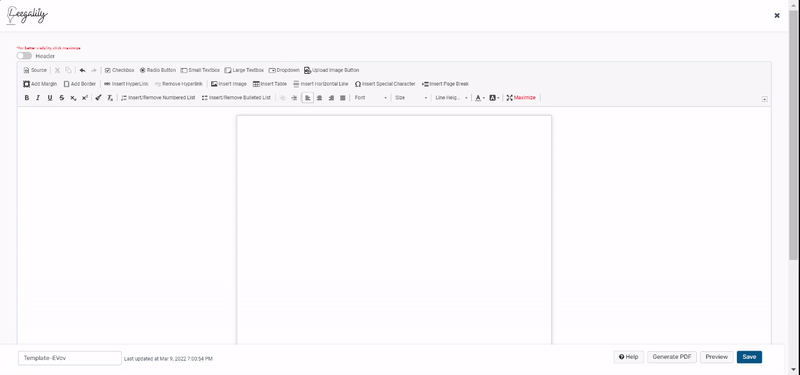Insert a Checkbox field
800x375 pixels.
[x=119, y=70]
